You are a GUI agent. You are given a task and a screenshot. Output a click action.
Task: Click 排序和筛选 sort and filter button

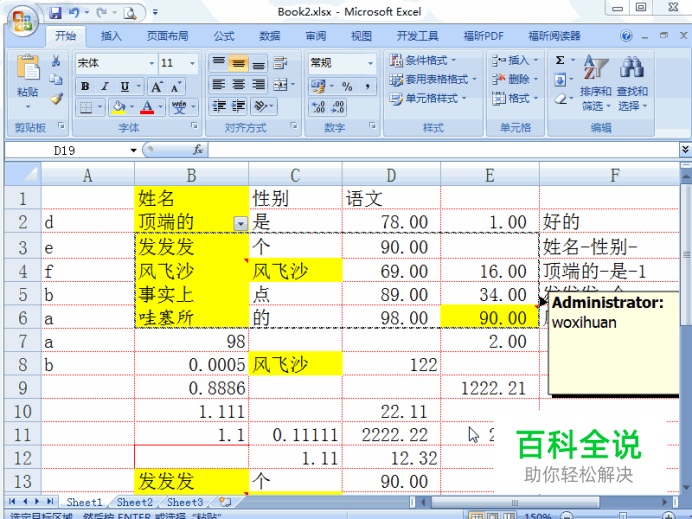[x=595, y=83]
